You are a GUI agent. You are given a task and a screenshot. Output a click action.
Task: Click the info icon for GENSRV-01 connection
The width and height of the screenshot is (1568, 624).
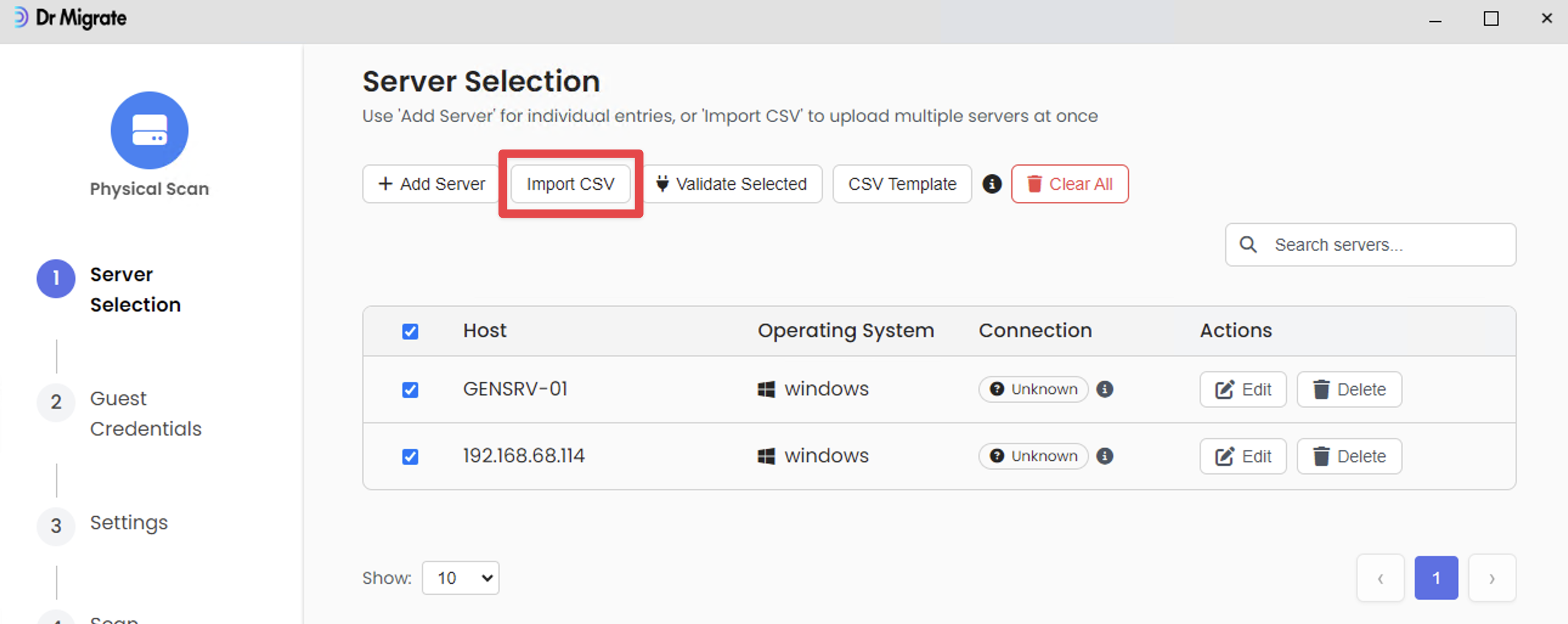coord(1104,389)
